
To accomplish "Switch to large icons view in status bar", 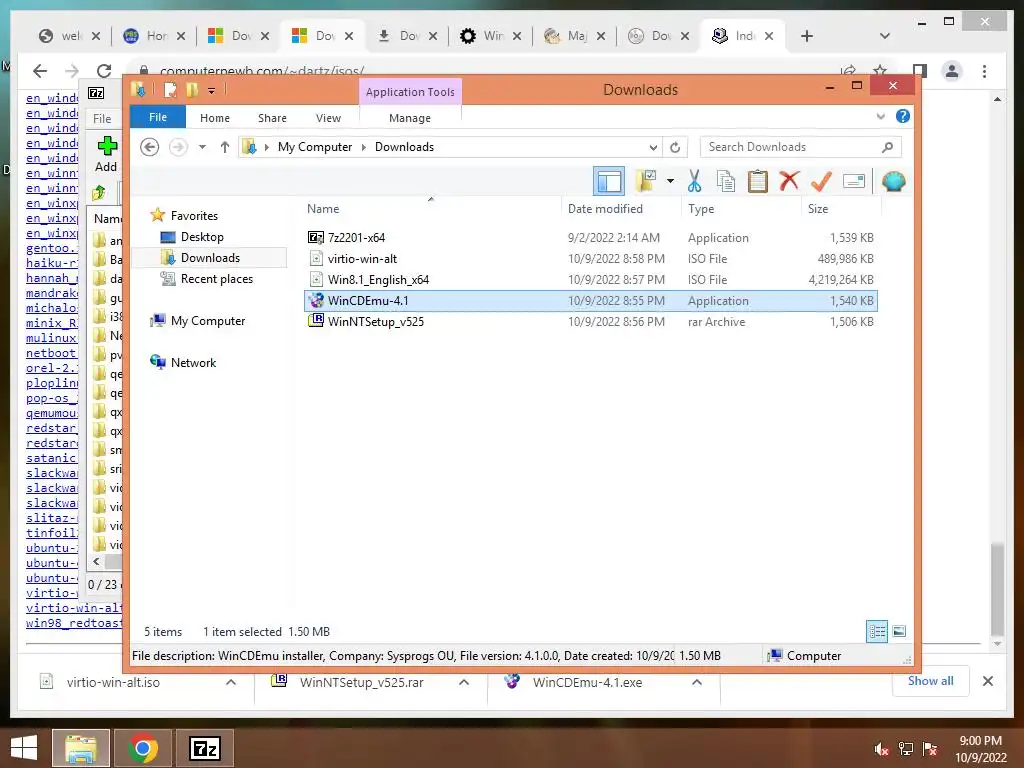I will coord(899,631).
